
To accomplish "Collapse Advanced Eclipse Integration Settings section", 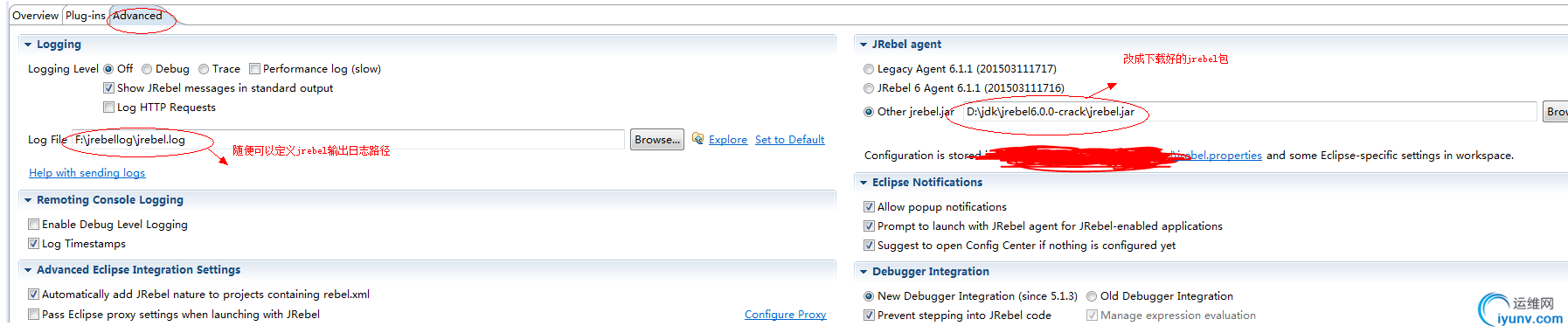I will click(x=29, y=270).
